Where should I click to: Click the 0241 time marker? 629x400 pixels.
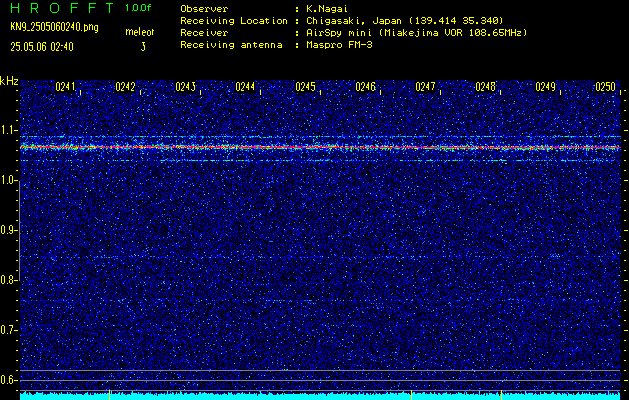65,87
